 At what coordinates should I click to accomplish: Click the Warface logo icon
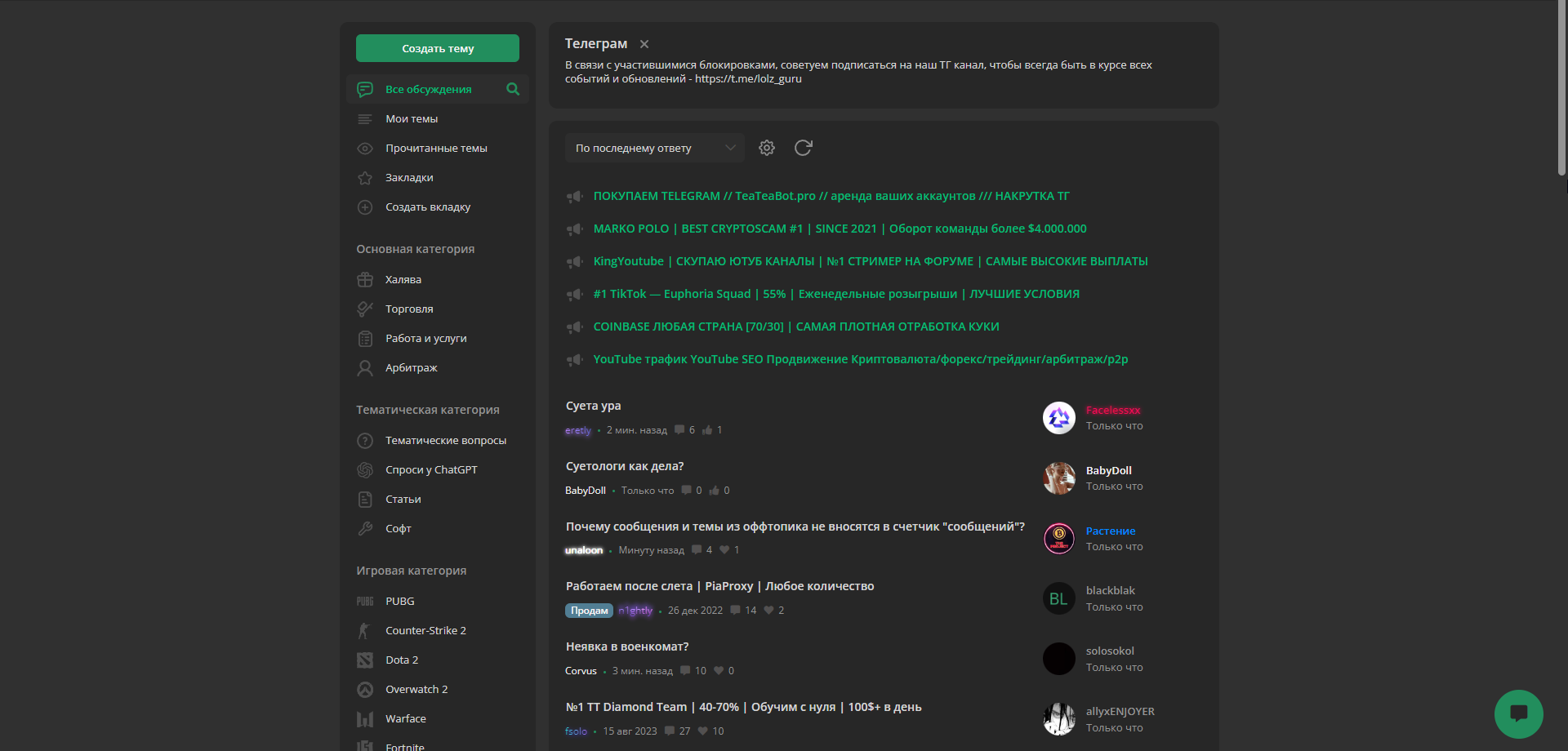[x=365, y=719]
